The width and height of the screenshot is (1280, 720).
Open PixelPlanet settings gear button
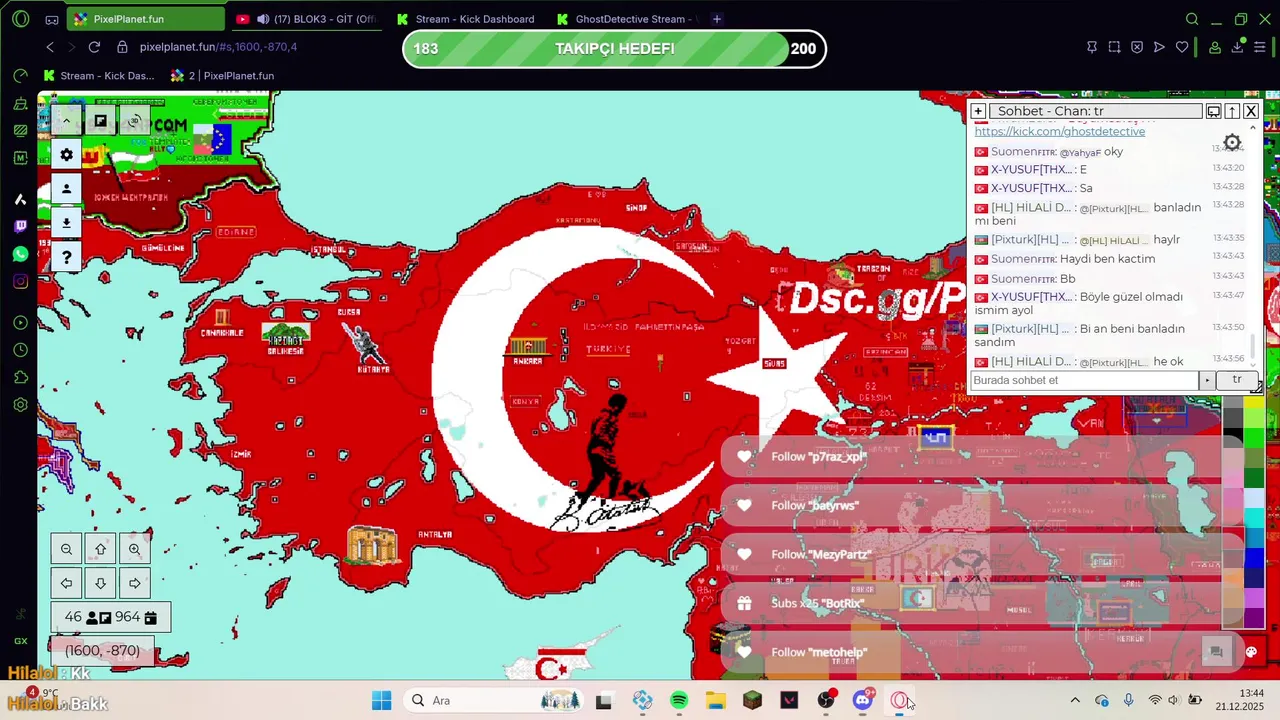click(x=66, y=154)
